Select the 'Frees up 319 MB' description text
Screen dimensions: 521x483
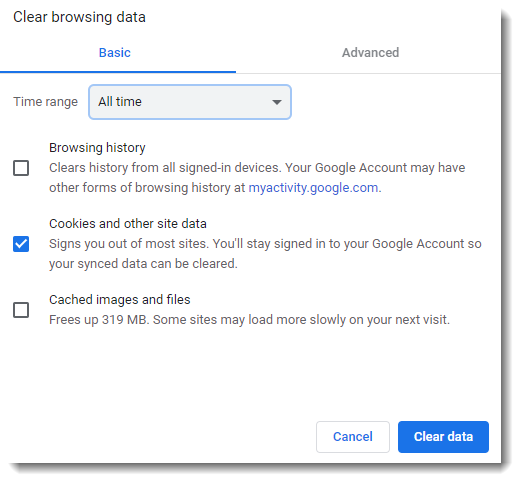point(249,320)
